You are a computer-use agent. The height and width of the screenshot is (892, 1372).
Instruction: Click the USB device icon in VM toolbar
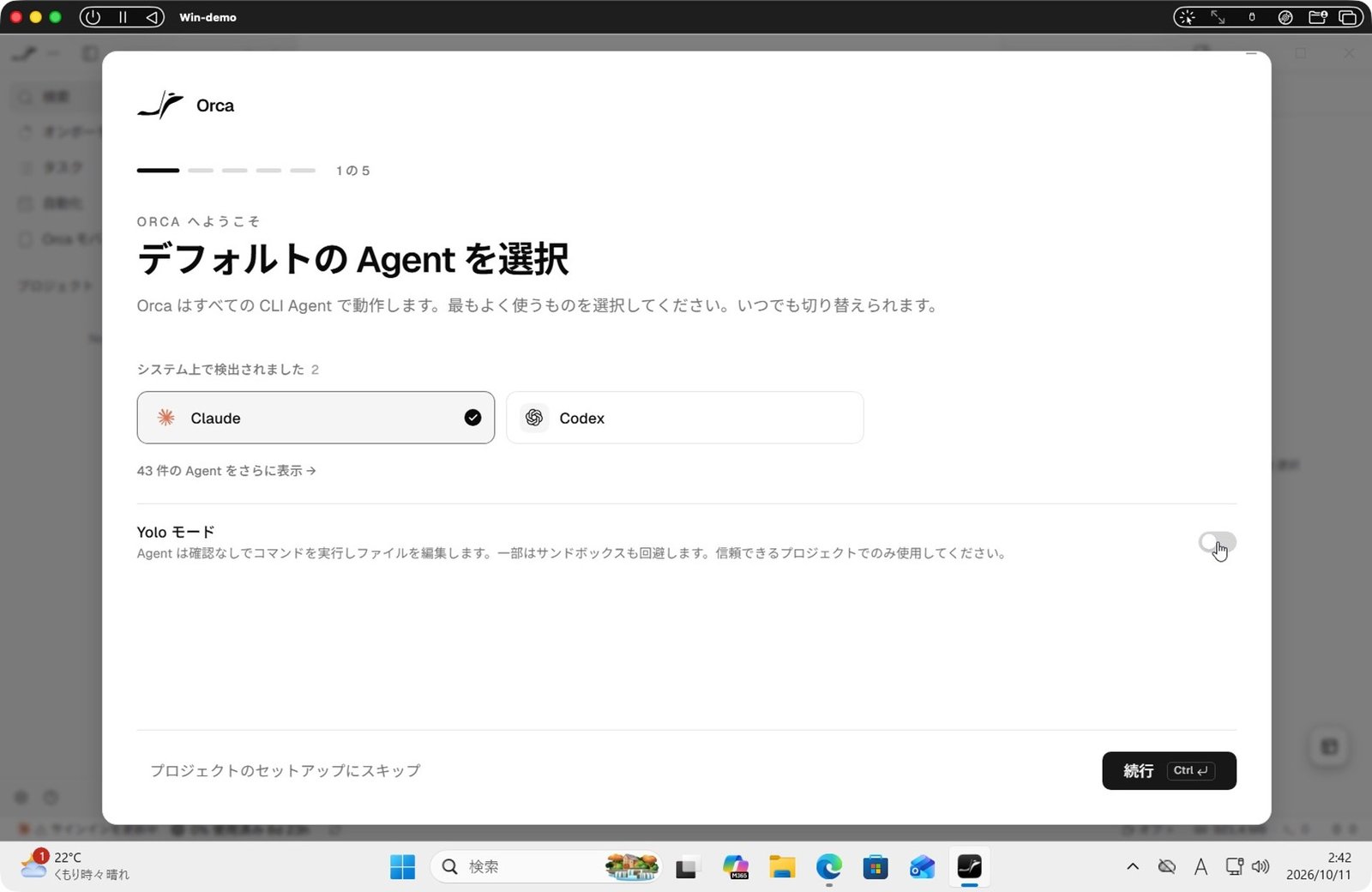tap(1252, 17)
